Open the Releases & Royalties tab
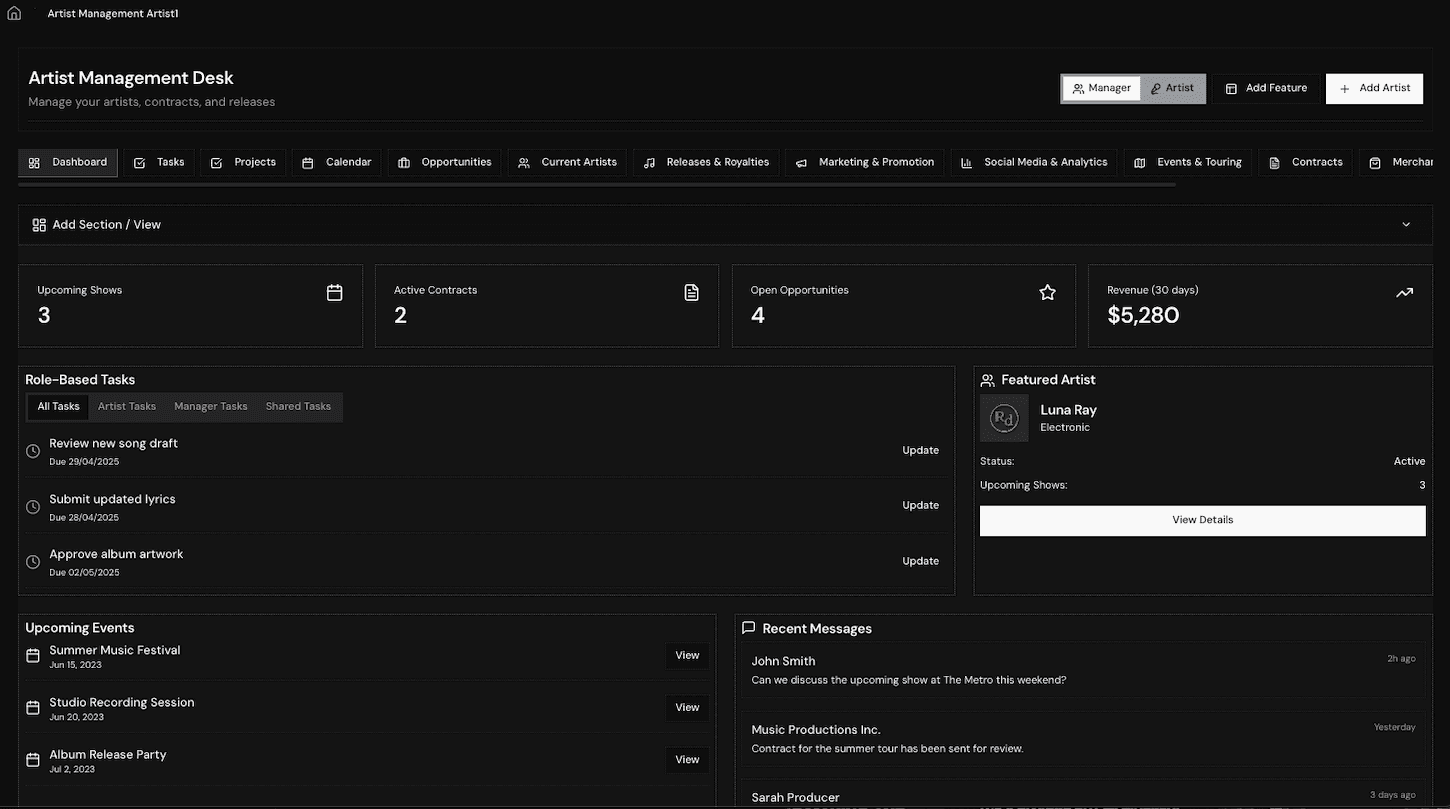Screen dimensions: 1450x809 706,162
